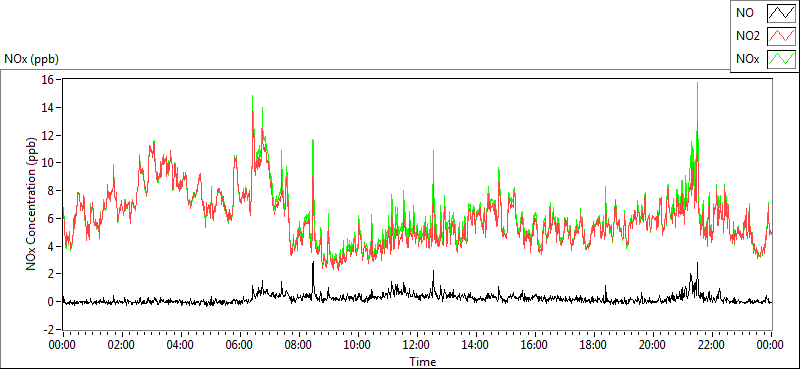This screenshot has width=800, height=369.
Task: Click the Time x-axis label
Action: tap(423, 362)
